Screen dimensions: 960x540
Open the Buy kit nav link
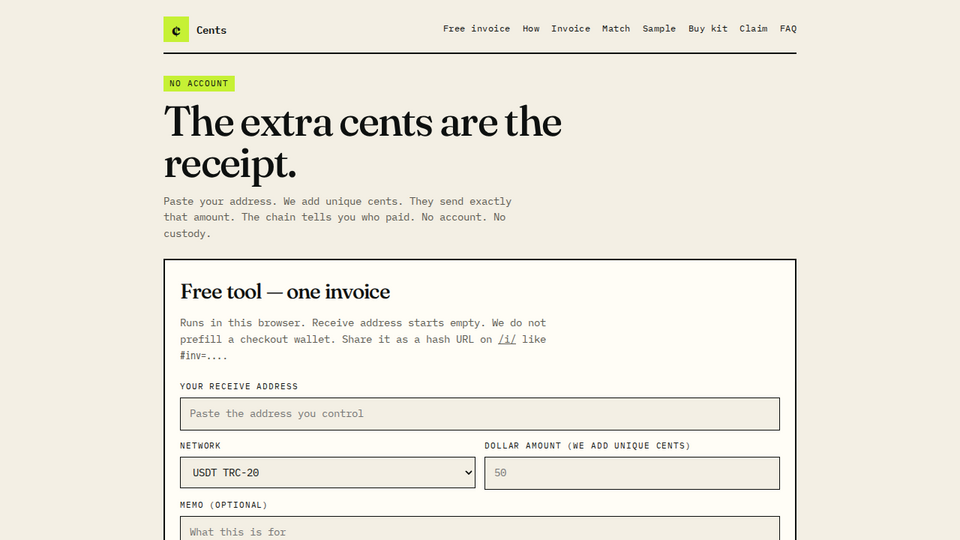point(708,29)
